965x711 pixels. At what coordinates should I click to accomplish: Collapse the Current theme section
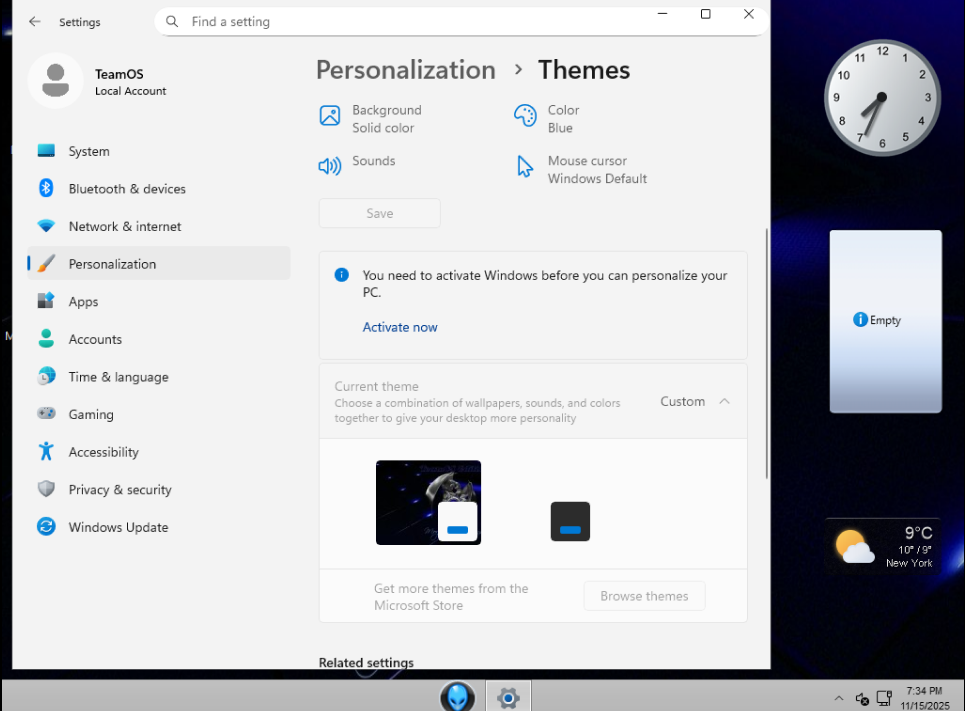tap(725, 401)
